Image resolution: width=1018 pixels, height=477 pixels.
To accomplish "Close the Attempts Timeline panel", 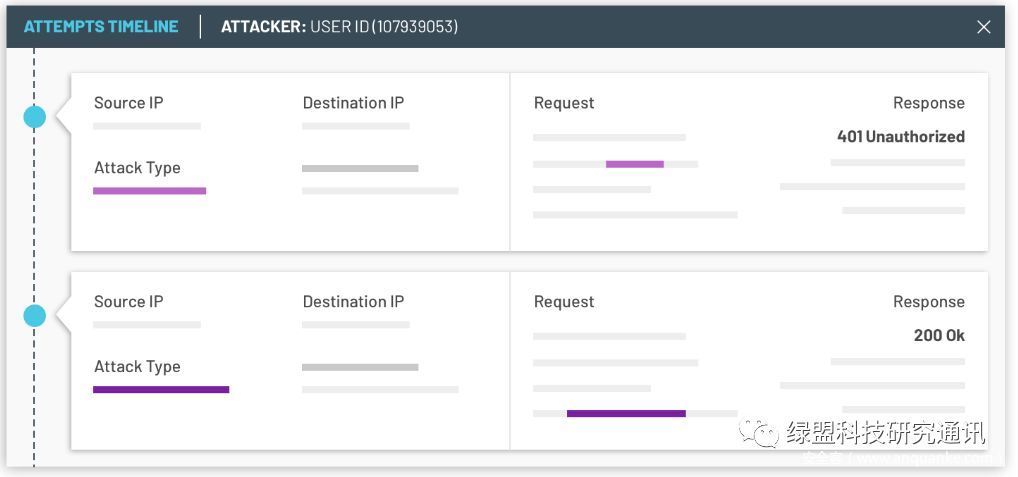I will (983, 27).
